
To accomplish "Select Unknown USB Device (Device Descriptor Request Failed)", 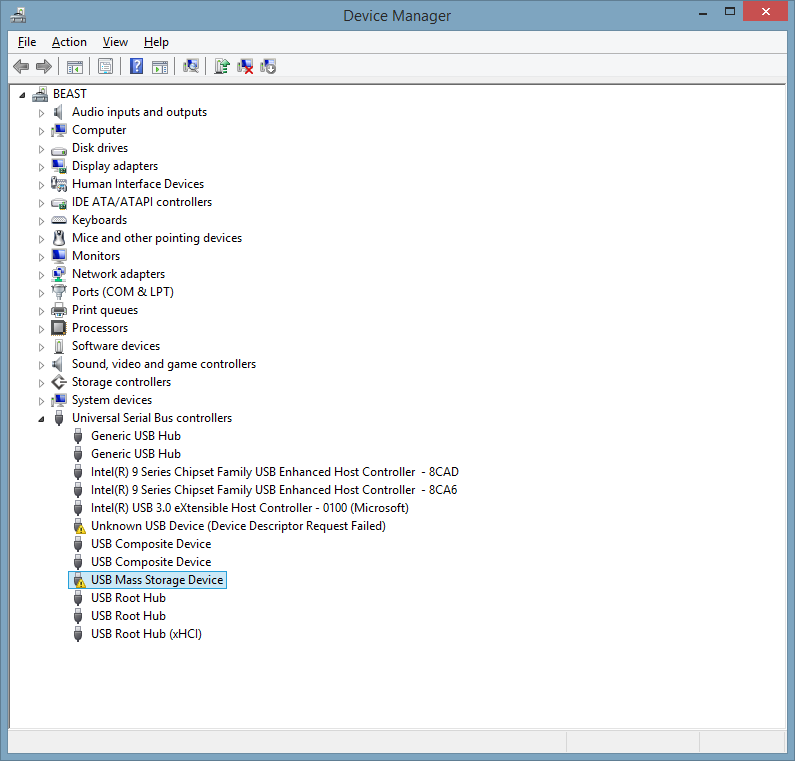I will click(238, 526).
